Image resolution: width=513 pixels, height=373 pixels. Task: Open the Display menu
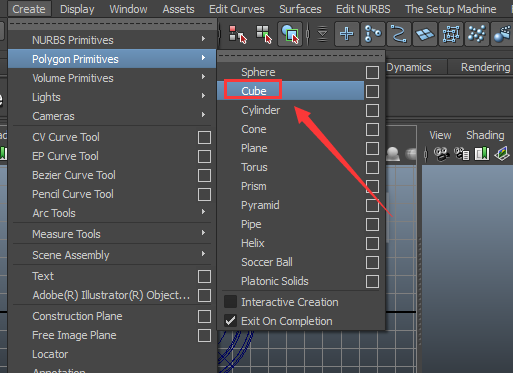(77, 9)
